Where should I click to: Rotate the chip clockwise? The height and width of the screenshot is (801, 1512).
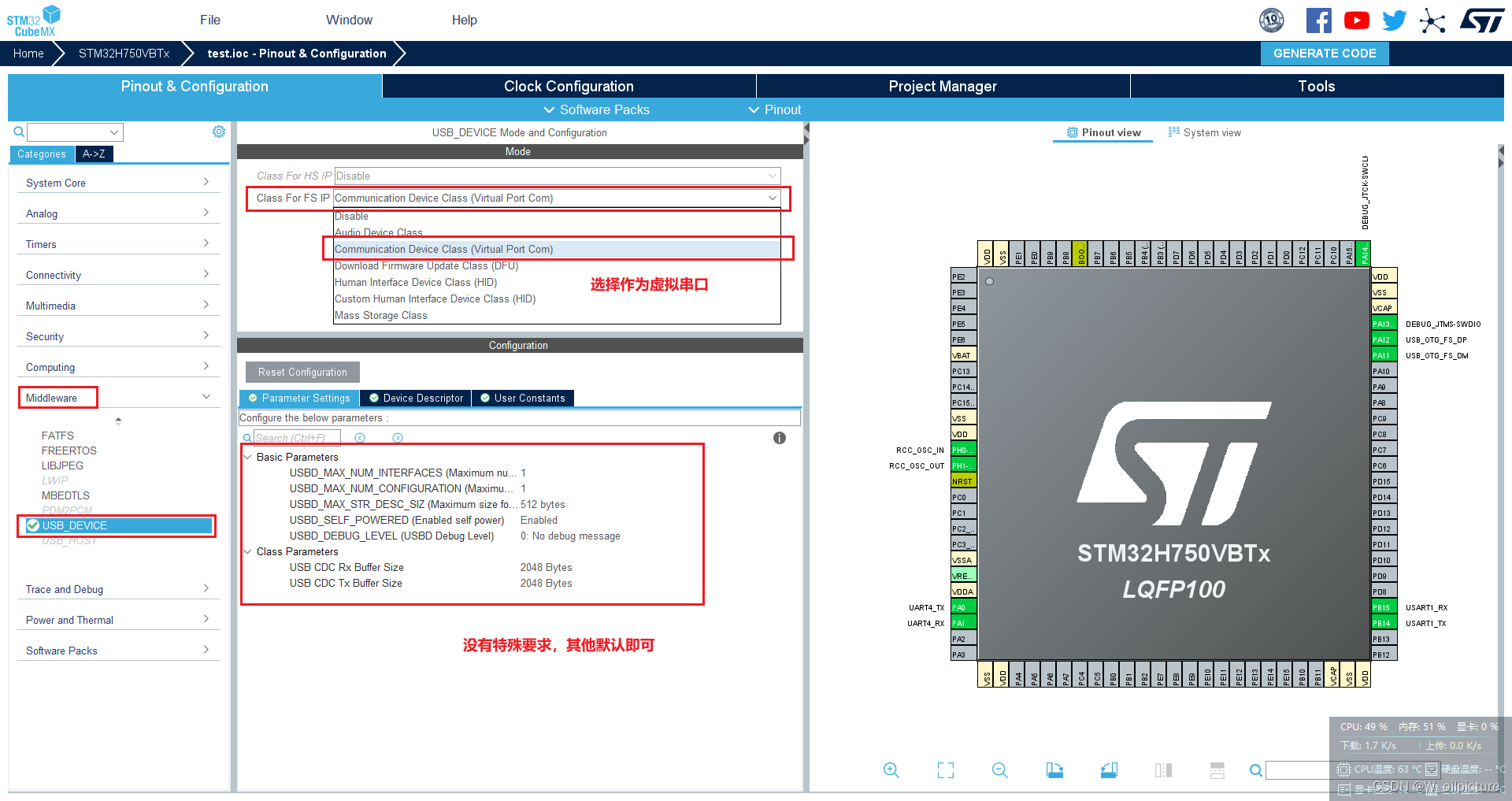point(1054,770)
